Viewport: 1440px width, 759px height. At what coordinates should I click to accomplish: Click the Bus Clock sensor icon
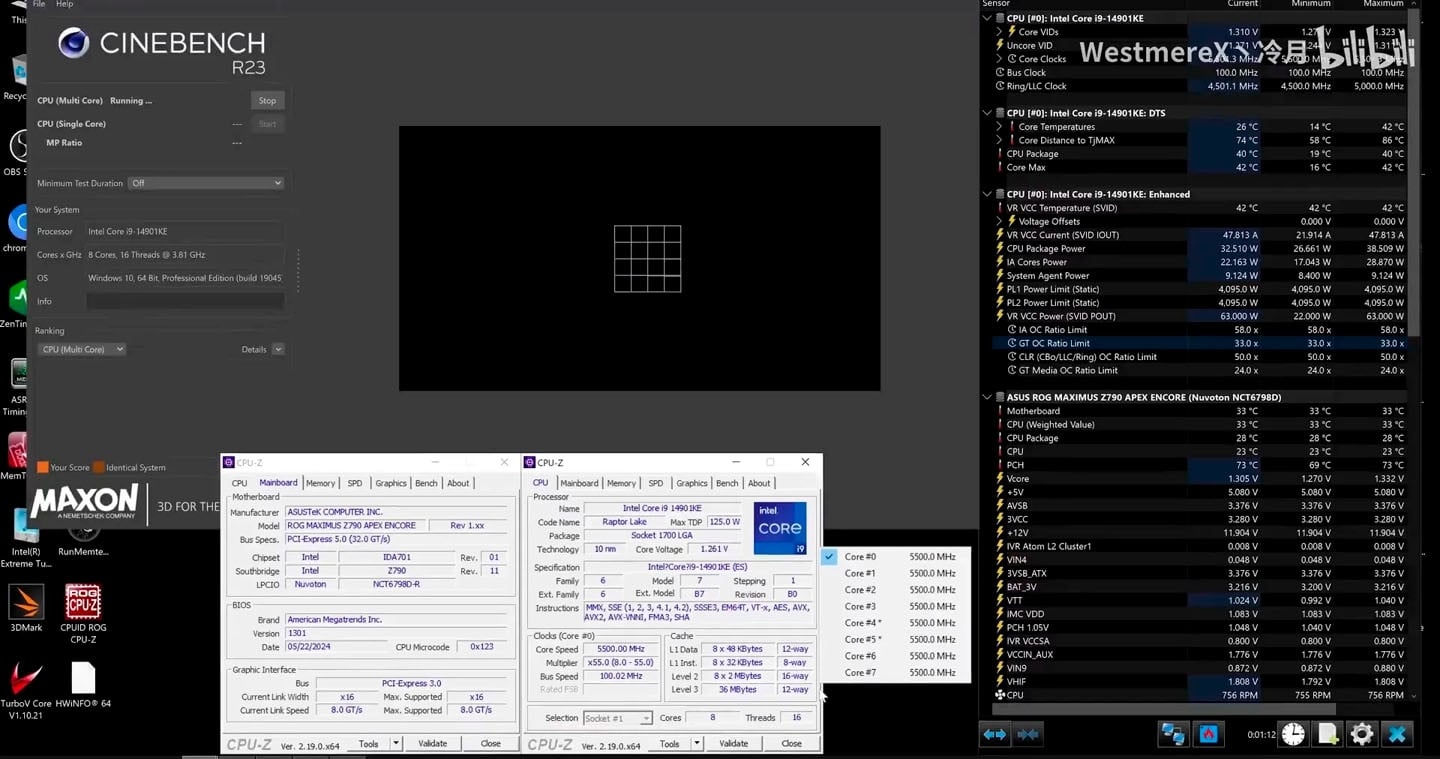pos(999,72)
